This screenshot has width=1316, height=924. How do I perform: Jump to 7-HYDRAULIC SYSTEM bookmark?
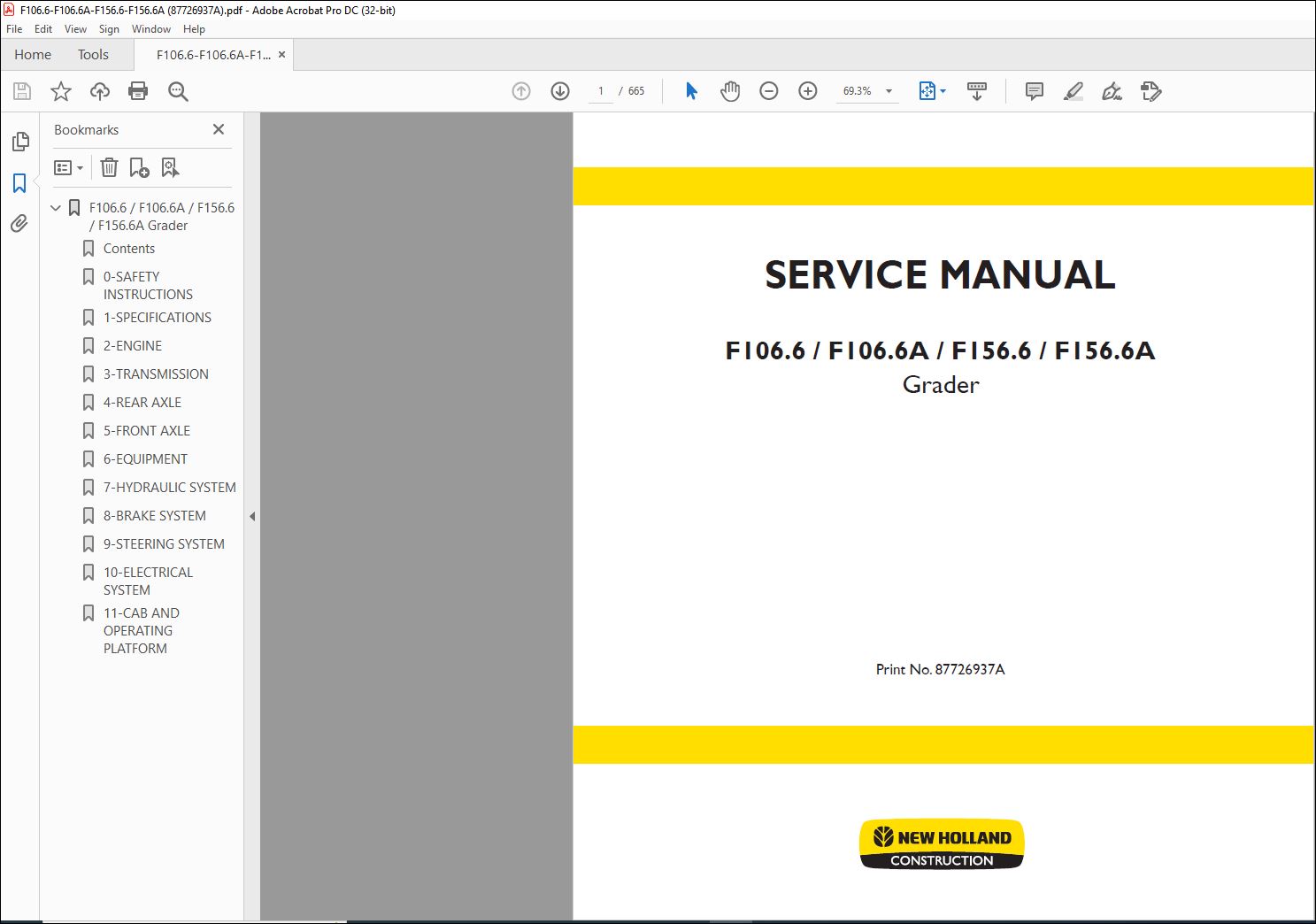(170, 488)
